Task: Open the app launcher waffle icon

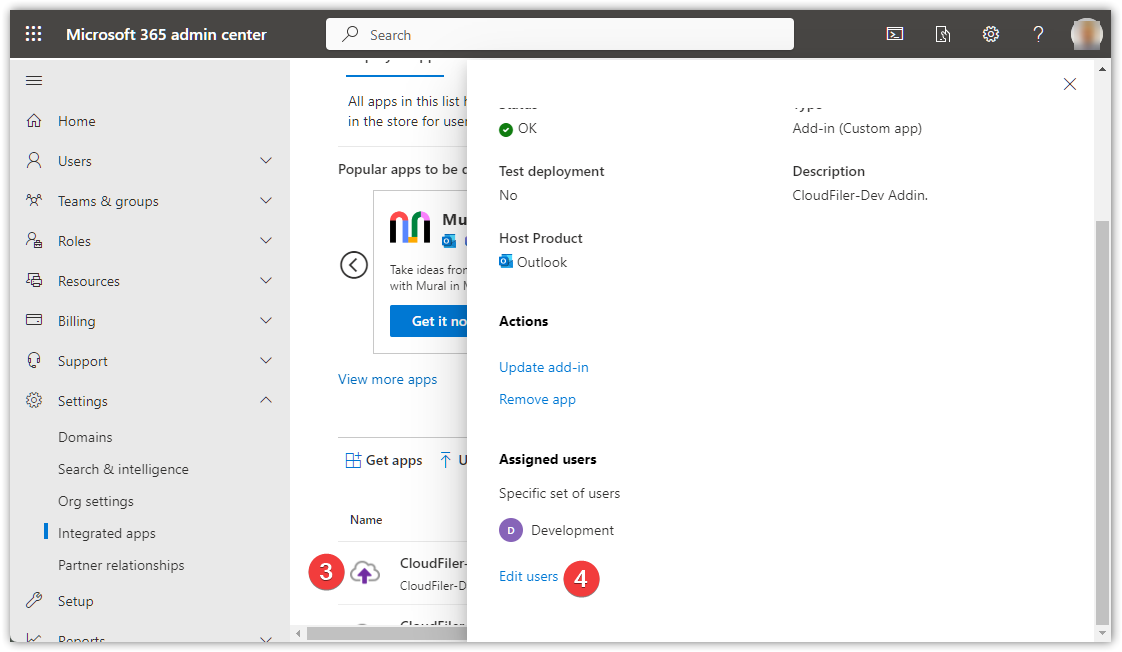Action: (x=34, y=34)
